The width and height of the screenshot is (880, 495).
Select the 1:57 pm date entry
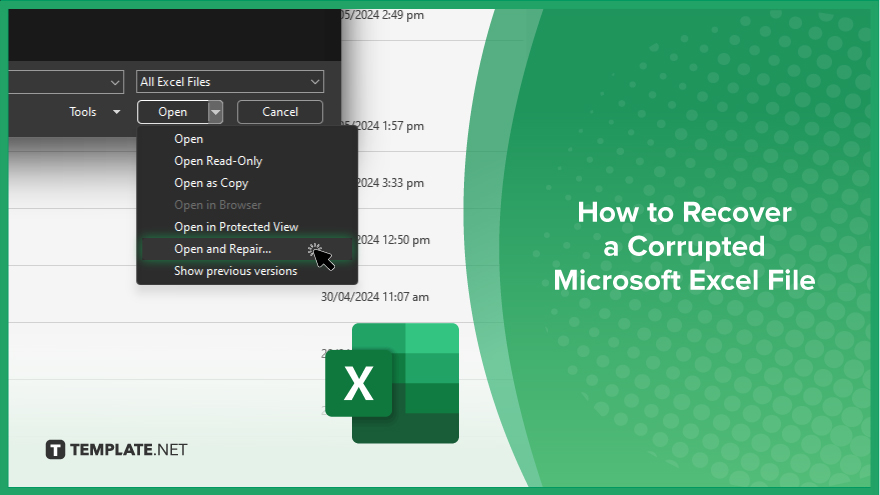point(391,126)
